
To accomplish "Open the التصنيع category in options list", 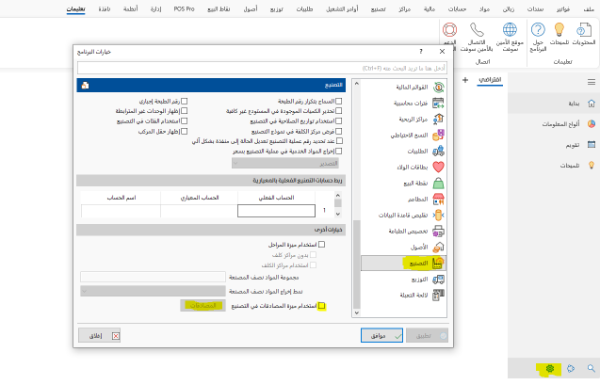I will (x=404, y=263).
